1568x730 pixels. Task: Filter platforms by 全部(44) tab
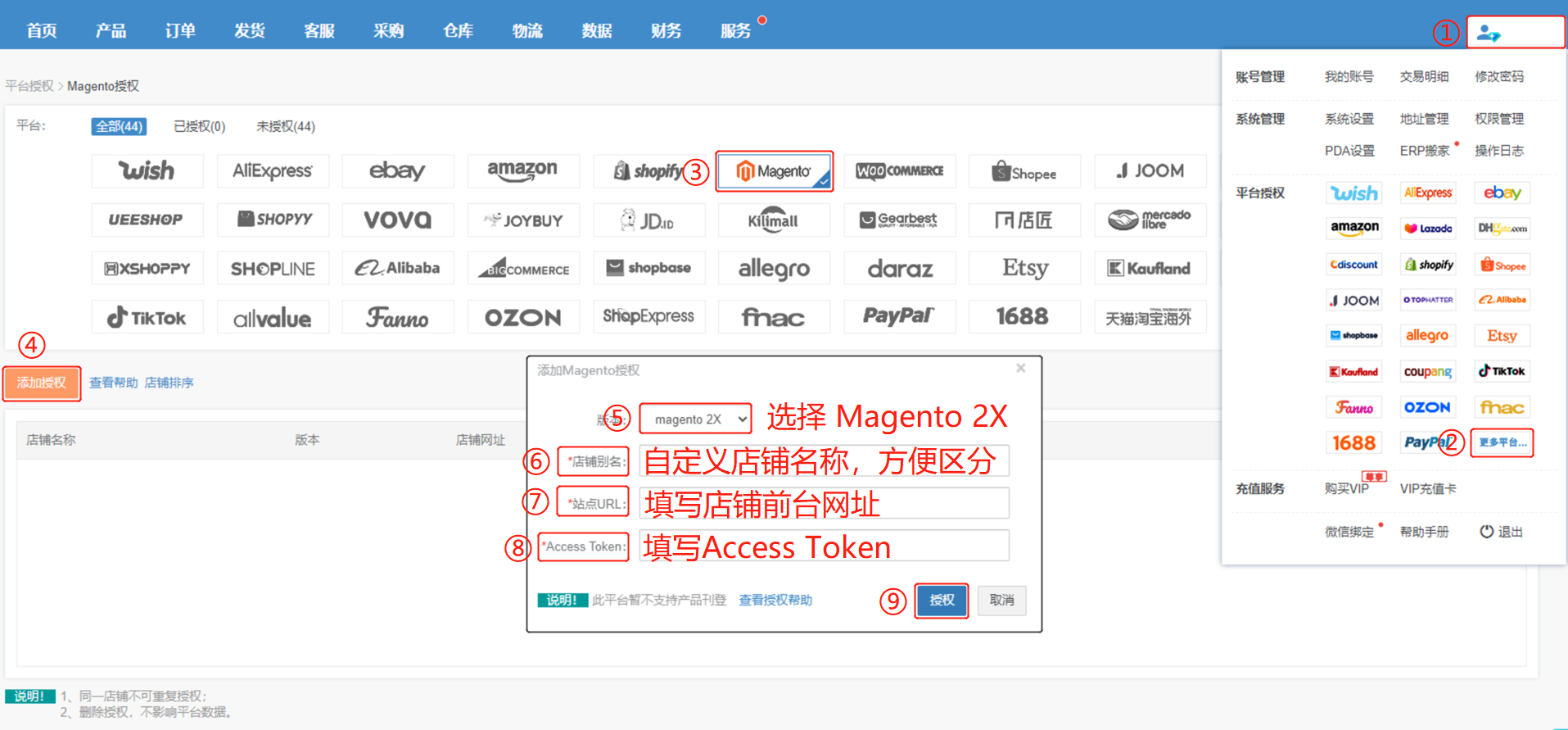(119, 126)
